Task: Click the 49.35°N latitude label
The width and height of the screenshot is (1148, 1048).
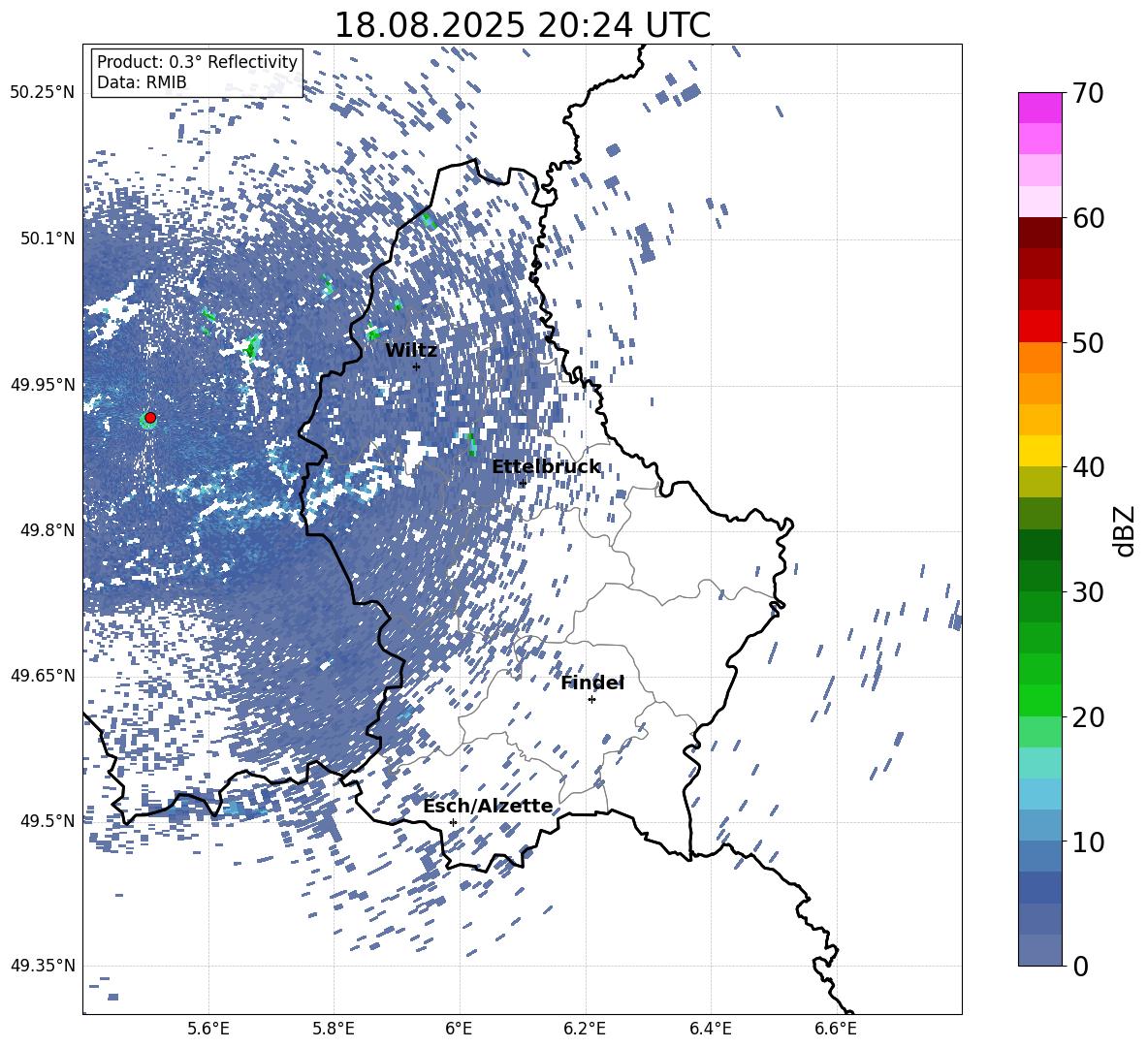Action: tap(43, 966)
